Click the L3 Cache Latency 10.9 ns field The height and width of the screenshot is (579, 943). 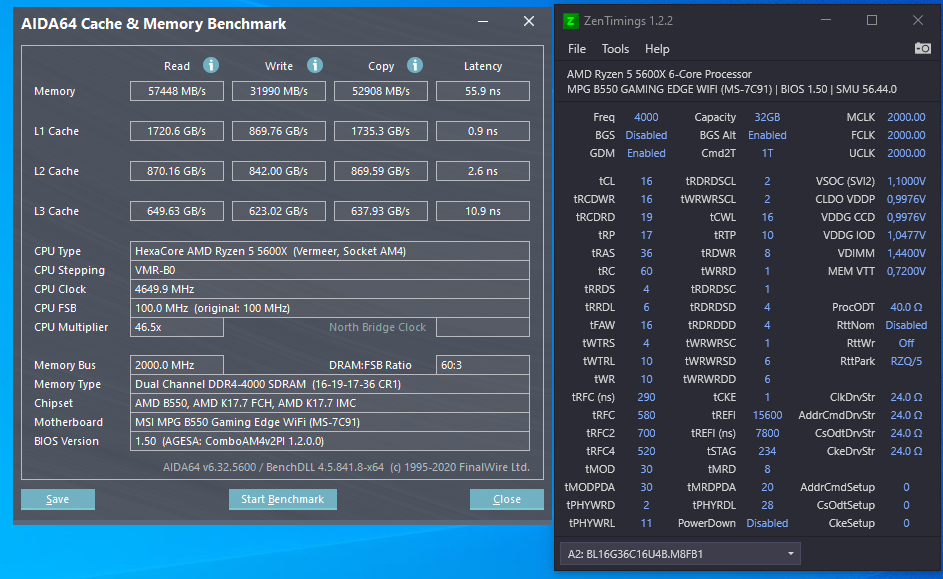click(483, 211)
